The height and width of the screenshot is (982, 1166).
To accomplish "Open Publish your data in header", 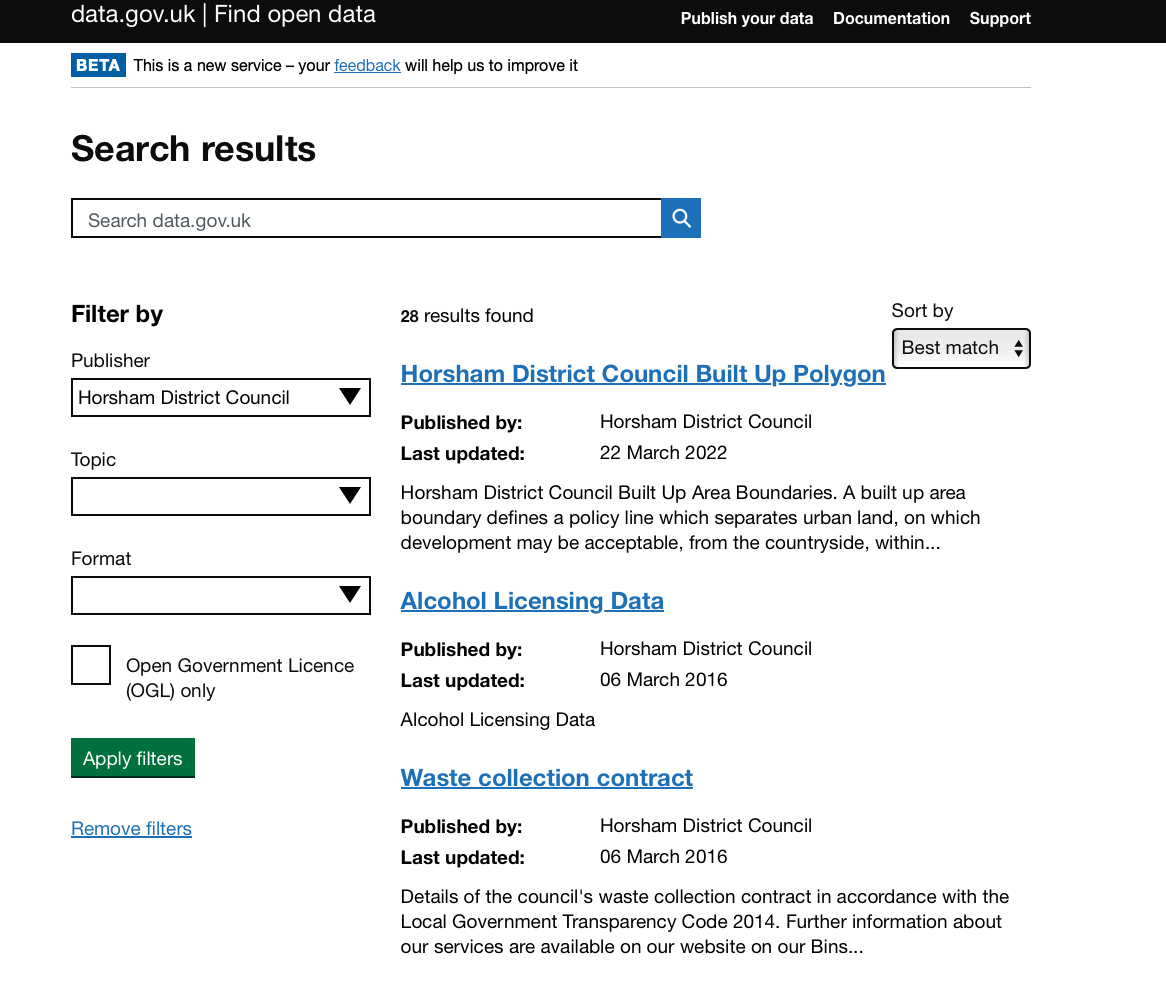I will [747, 19].
